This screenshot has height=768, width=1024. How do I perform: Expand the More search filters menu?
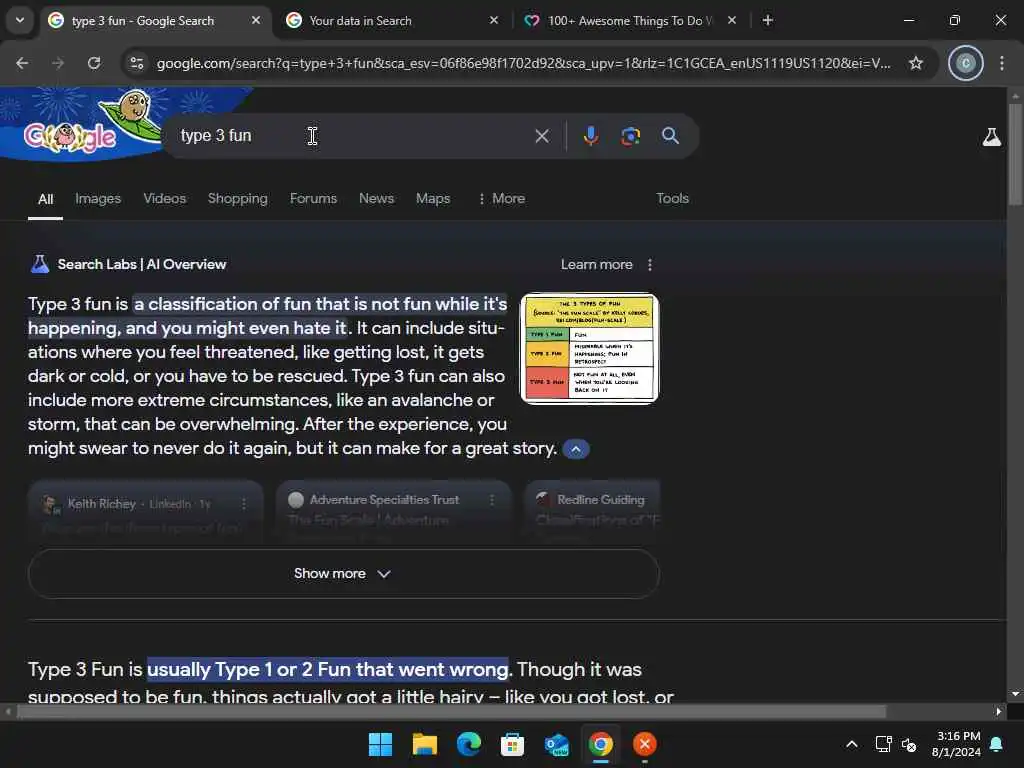point(501,198)
